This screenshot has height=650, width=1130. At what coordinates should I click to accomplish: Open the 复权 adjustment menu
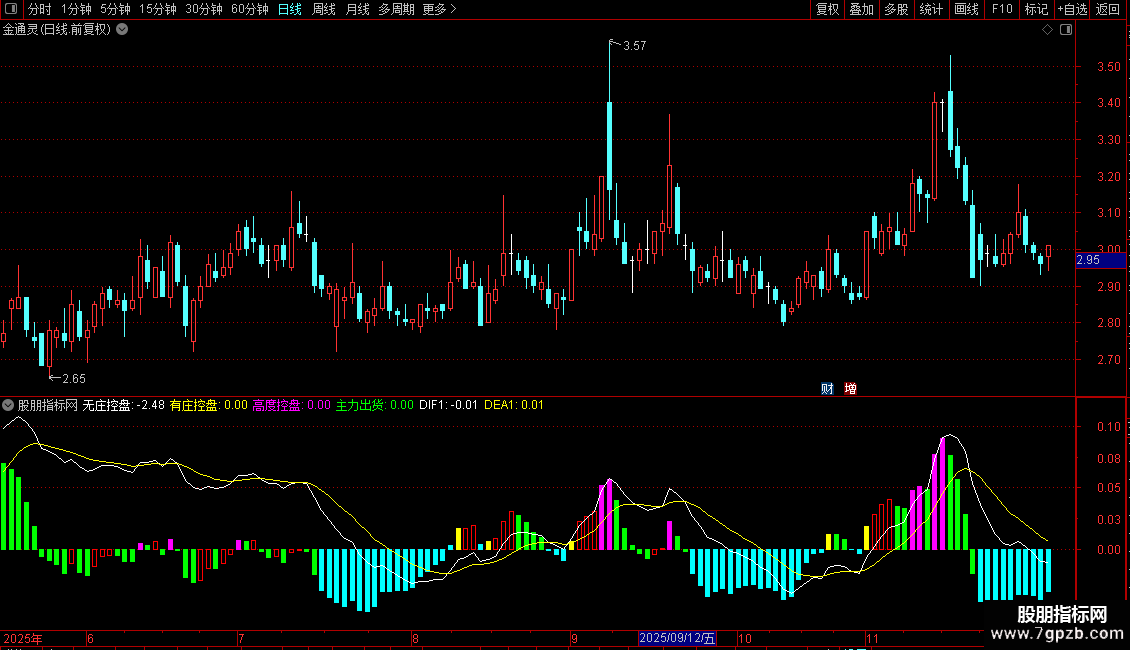click(827, 10)
